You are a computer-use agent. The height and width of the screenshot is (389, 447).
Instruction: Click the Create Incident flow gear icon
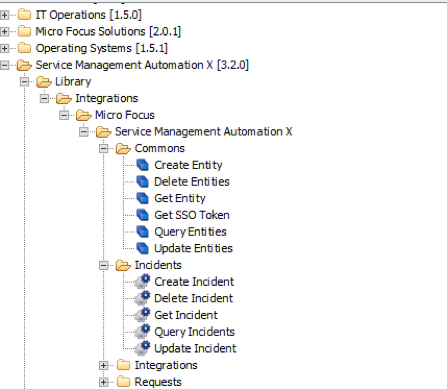142,281
